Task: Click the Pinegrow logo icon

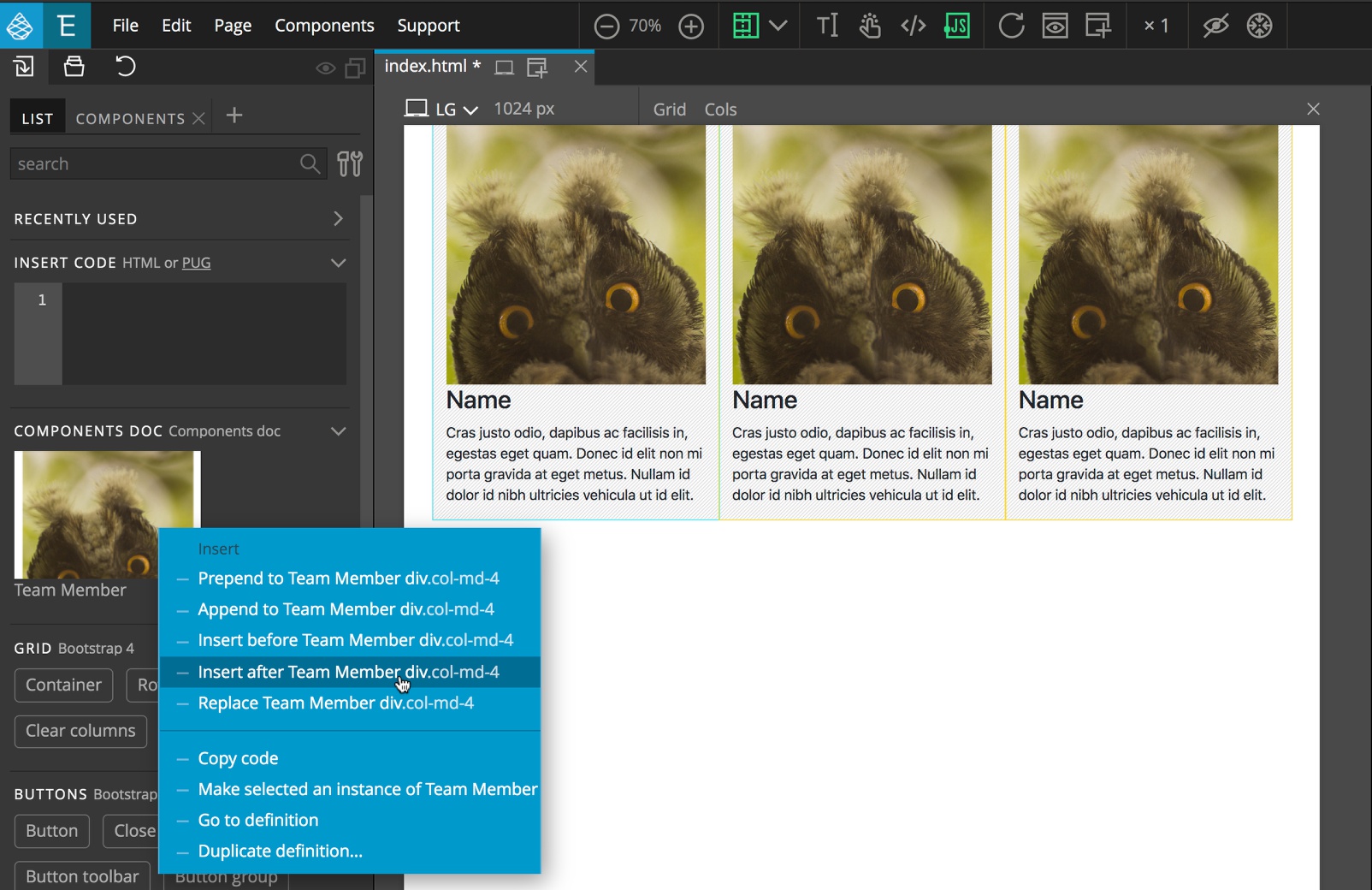Action: [20, 25]
